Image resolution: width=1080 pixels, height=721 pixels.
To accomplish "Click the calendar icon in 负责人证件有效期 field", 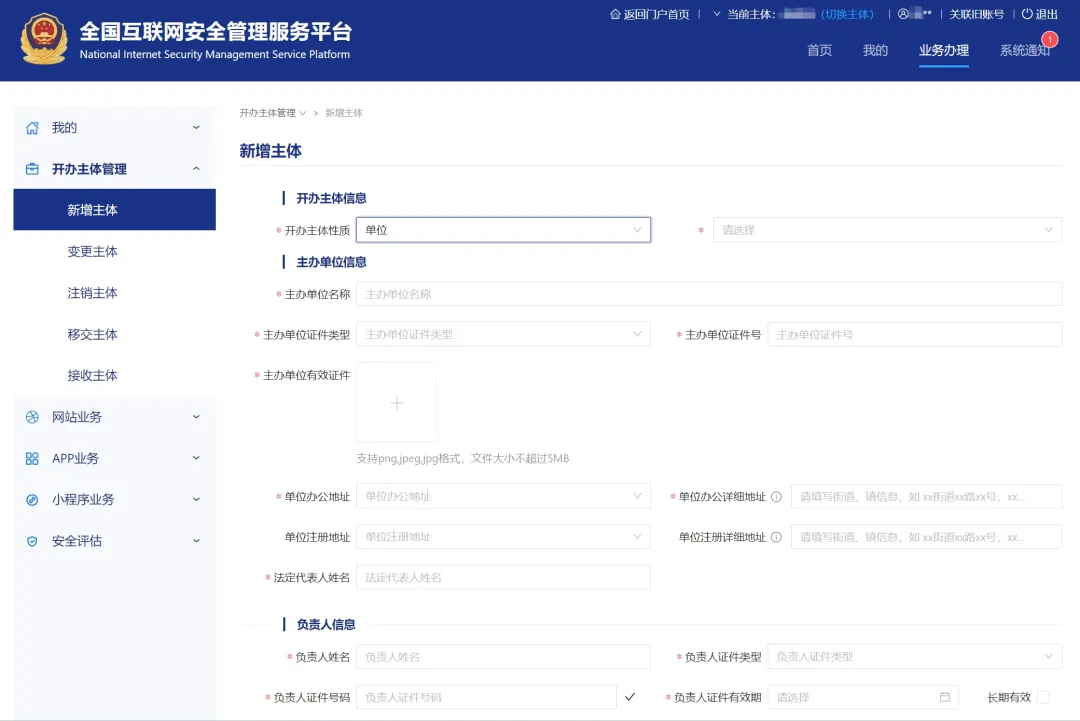I will coord(945,697).
